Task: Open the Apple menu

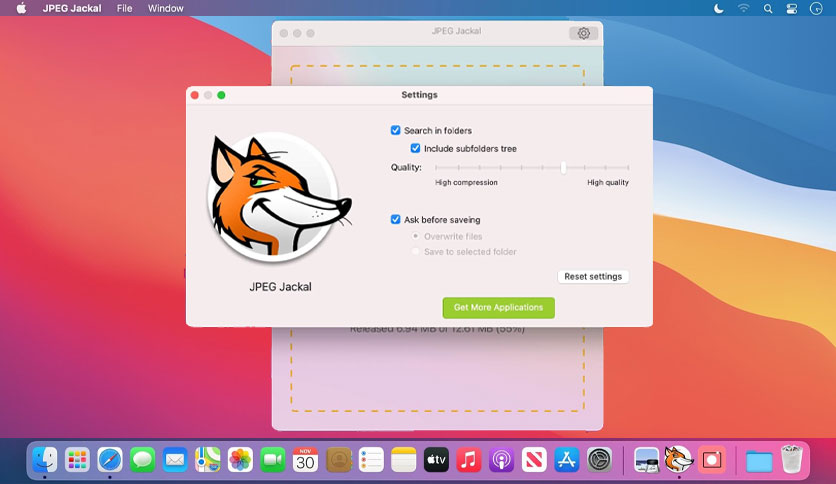Action: [21, 8]
